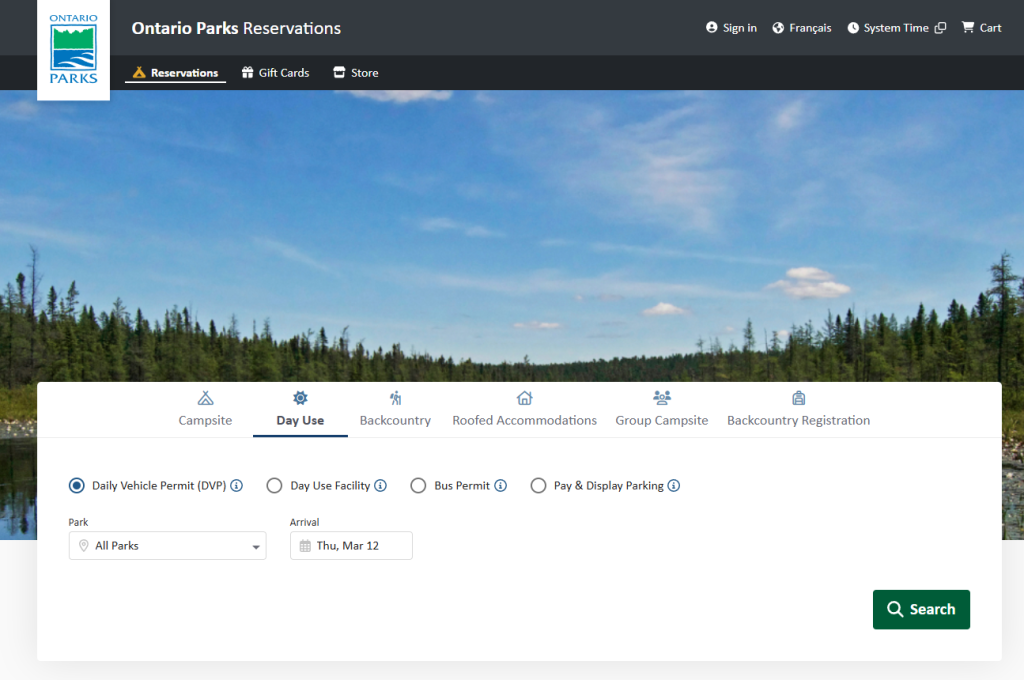Screen dimensions: 1024x680
Task: Switch language to Français
Action: 801,27
